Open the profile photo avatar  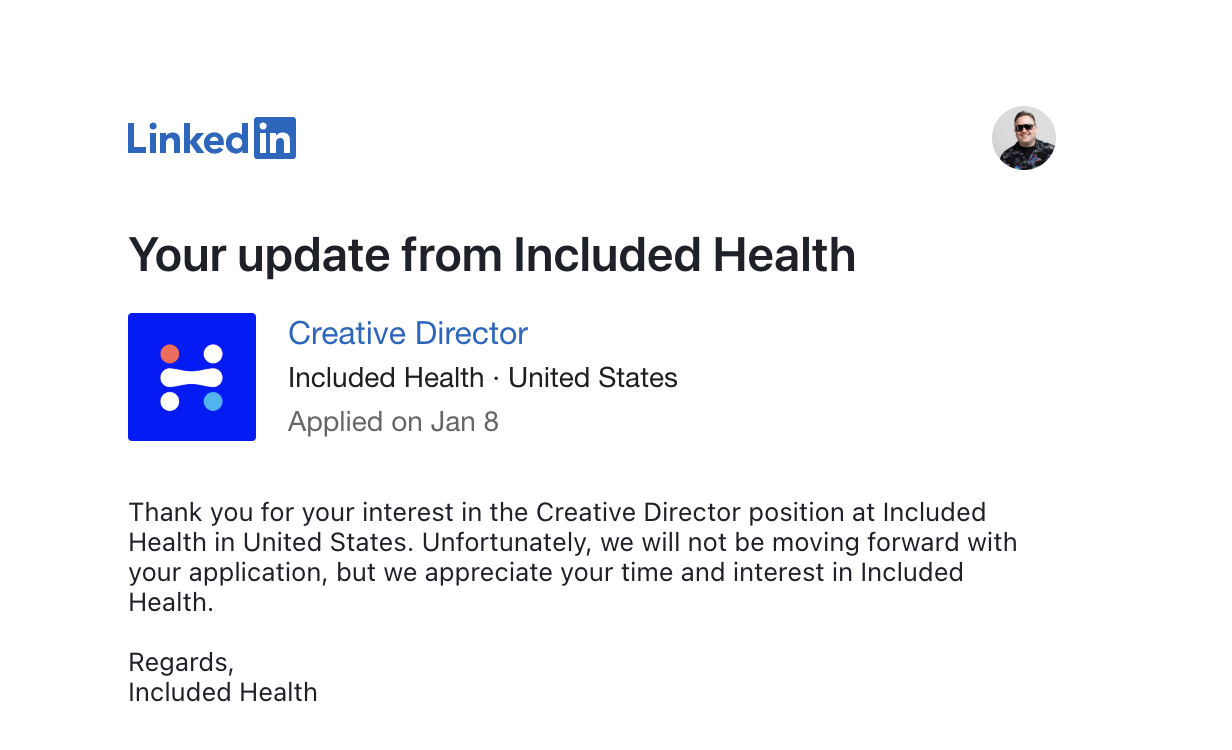[x=1023, y=138]
